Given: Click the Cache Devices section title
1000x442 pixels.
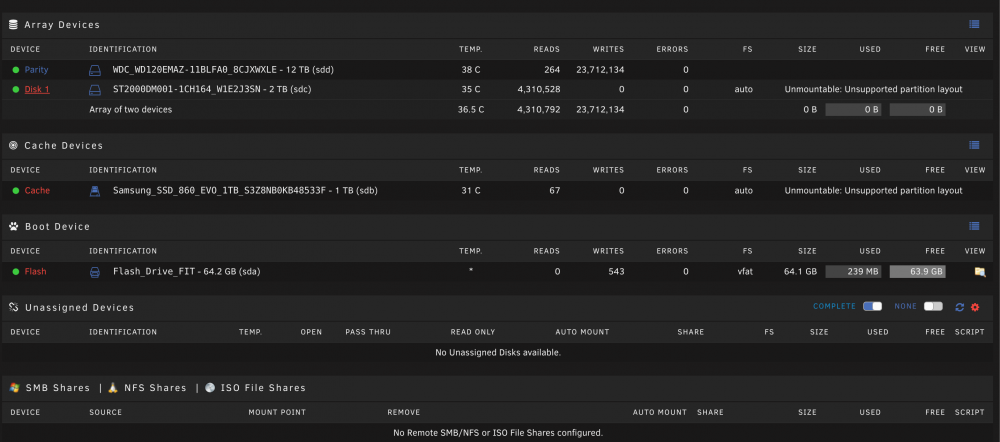Looking at the screenshot, I should (63, 145).
